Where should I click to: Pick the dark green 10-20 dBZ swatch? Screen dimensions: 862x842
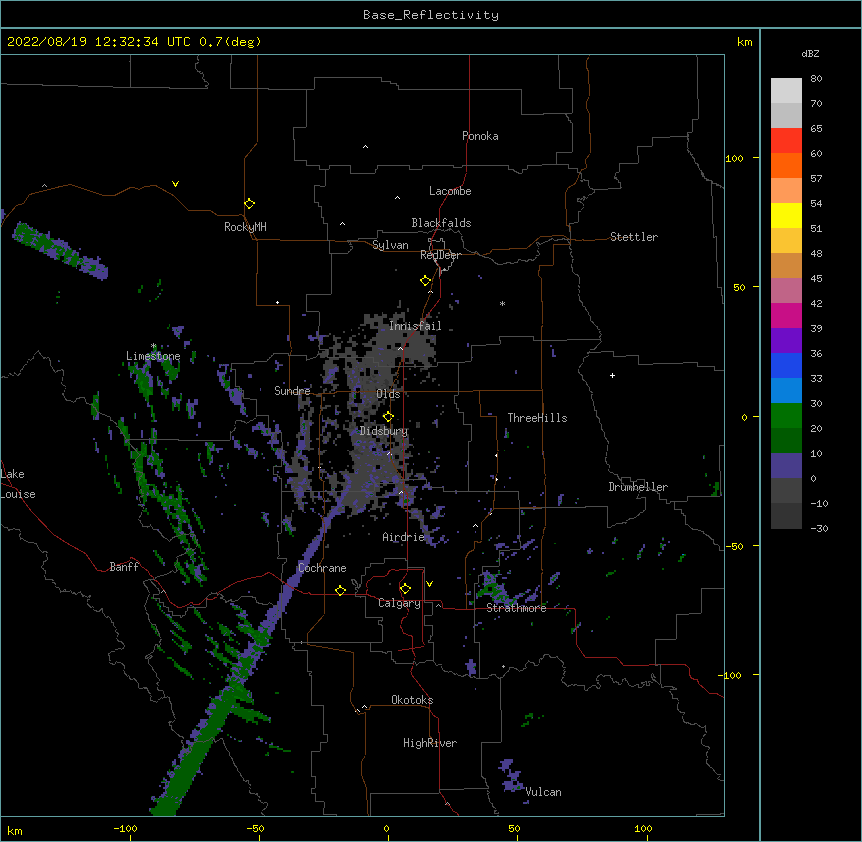[x=786, y=440]
